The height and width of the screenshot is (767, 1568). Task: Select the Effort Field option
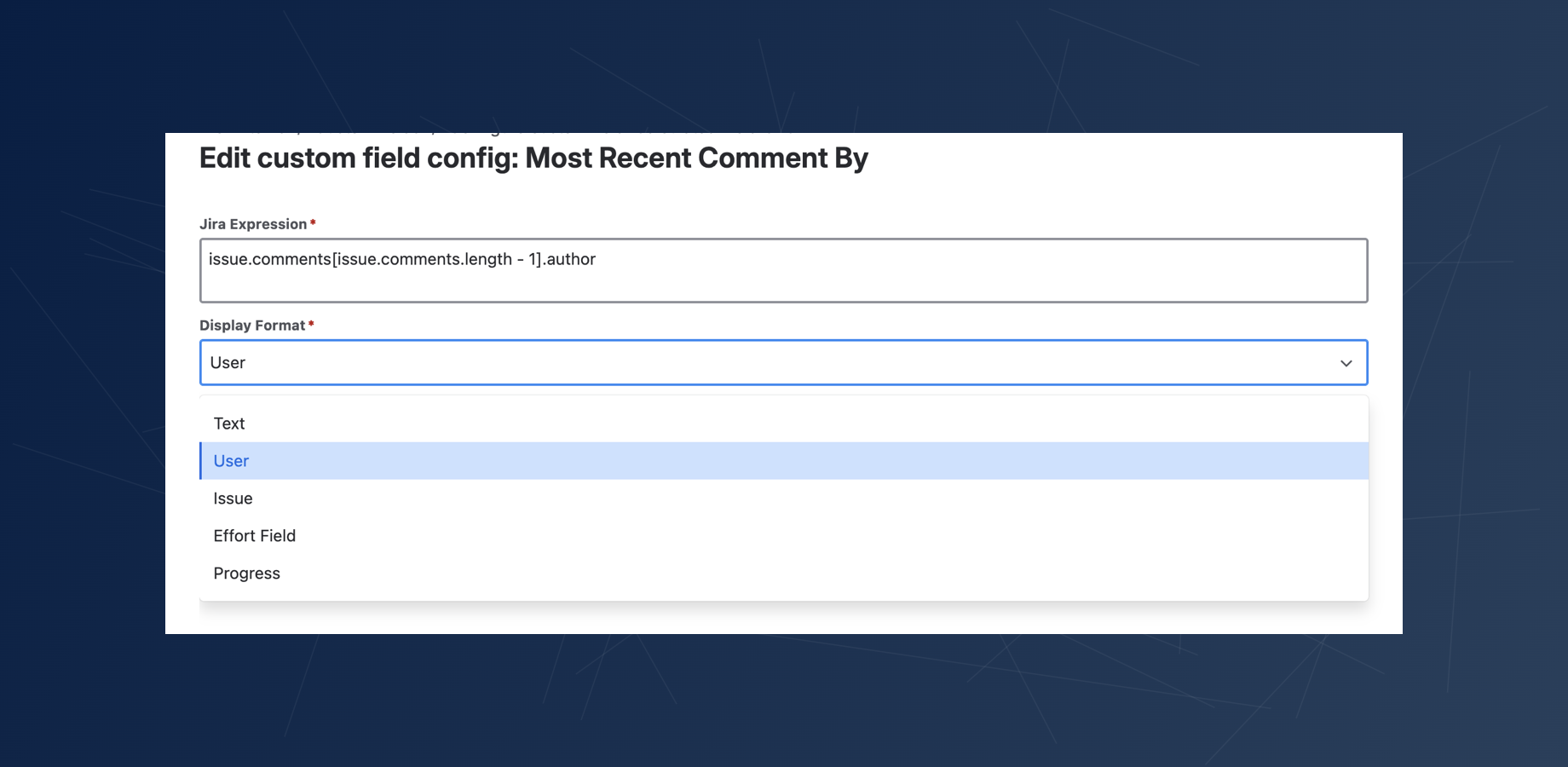pyautogui.click(x=254, y=536)
